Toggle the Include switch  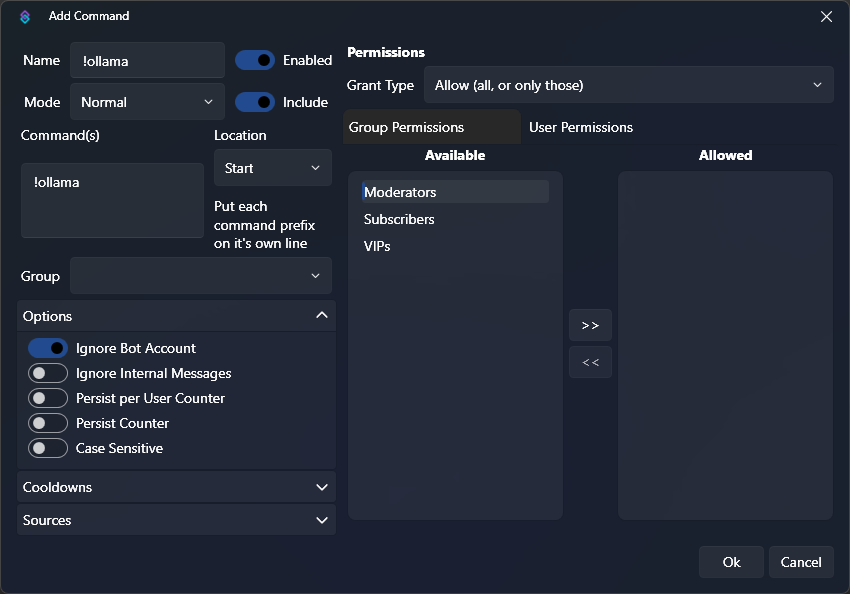[255, 102]
